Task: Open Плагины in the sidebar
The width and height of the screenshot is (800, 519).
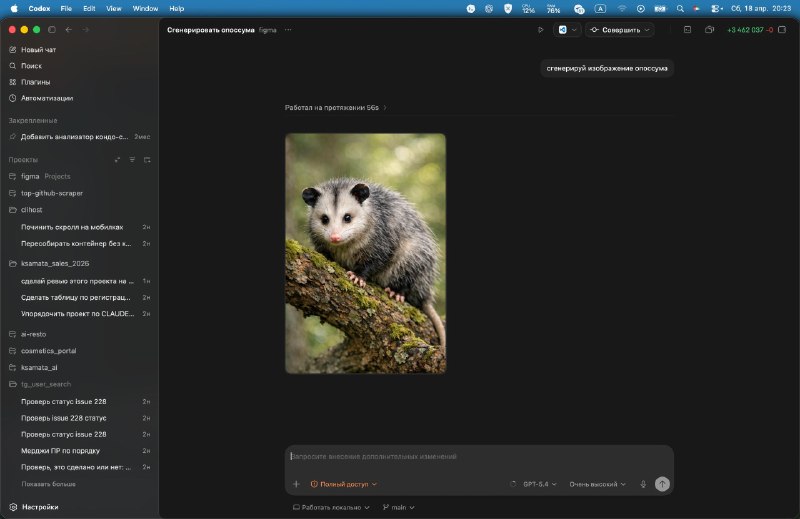Action: (x=36, y=82)
